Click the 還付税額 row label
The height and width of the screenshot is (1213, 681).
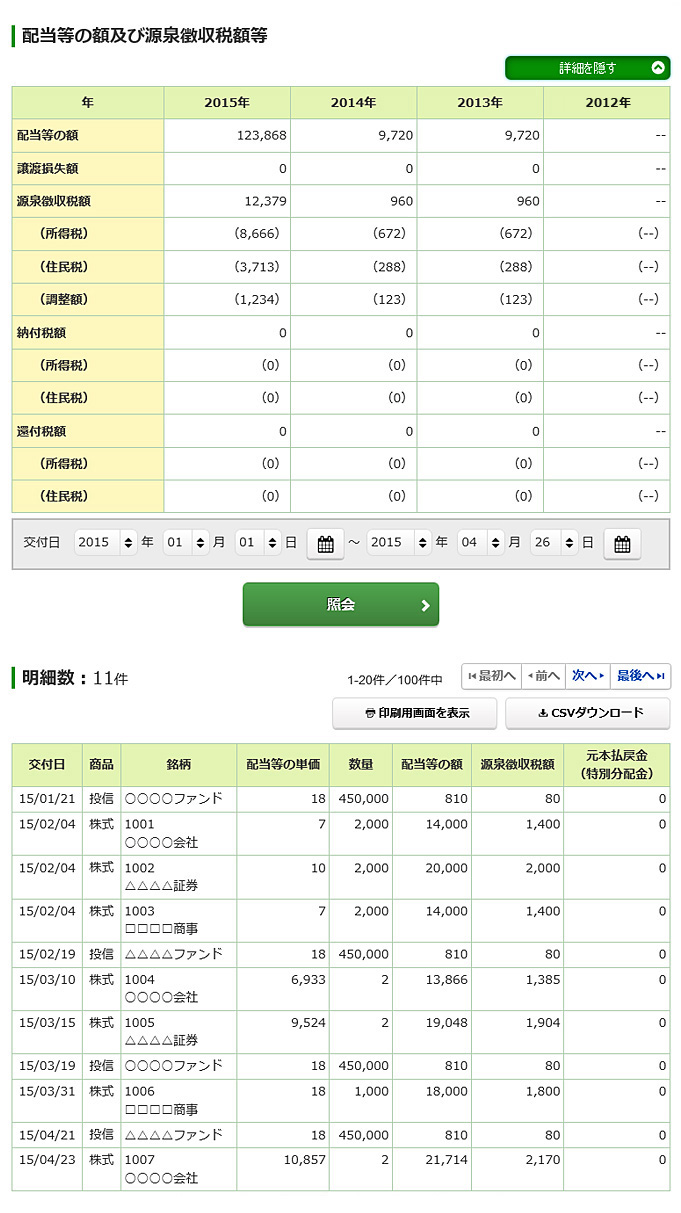(x=88, y=431)
